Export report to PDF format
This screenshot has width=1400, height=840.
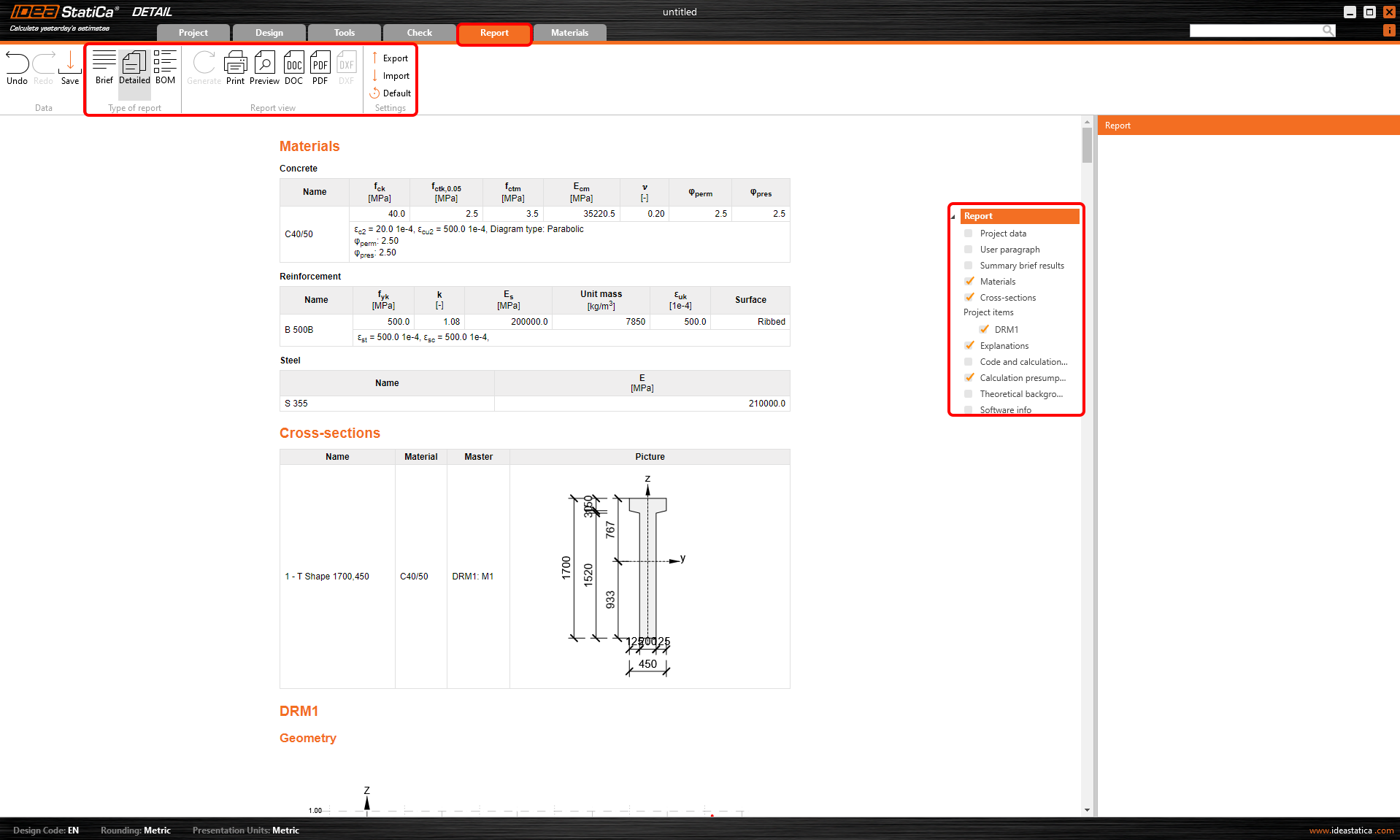tap(320, 68)
